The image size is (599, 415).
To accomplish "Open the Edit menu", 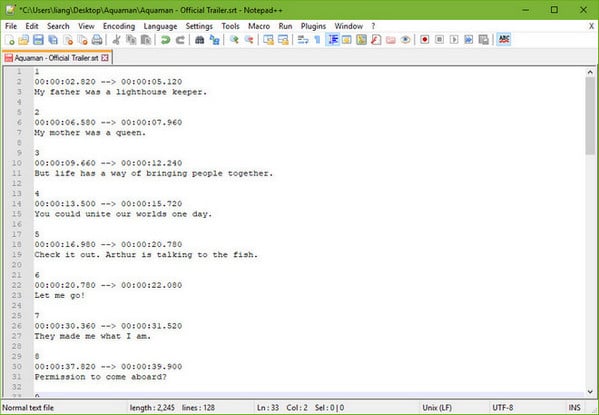I will point(32,26).
